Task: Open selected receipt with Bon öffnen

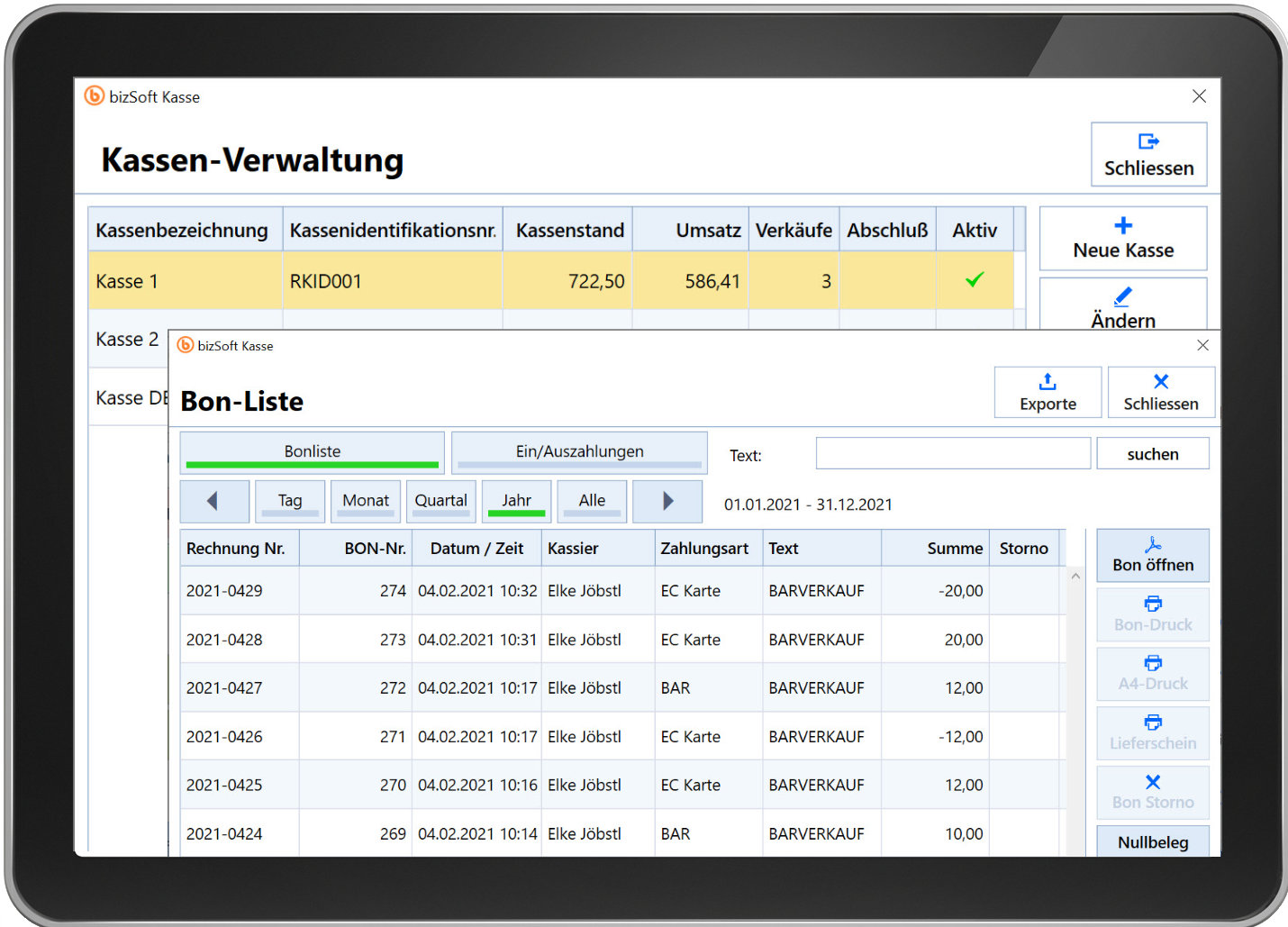Action: point(1153,555)
